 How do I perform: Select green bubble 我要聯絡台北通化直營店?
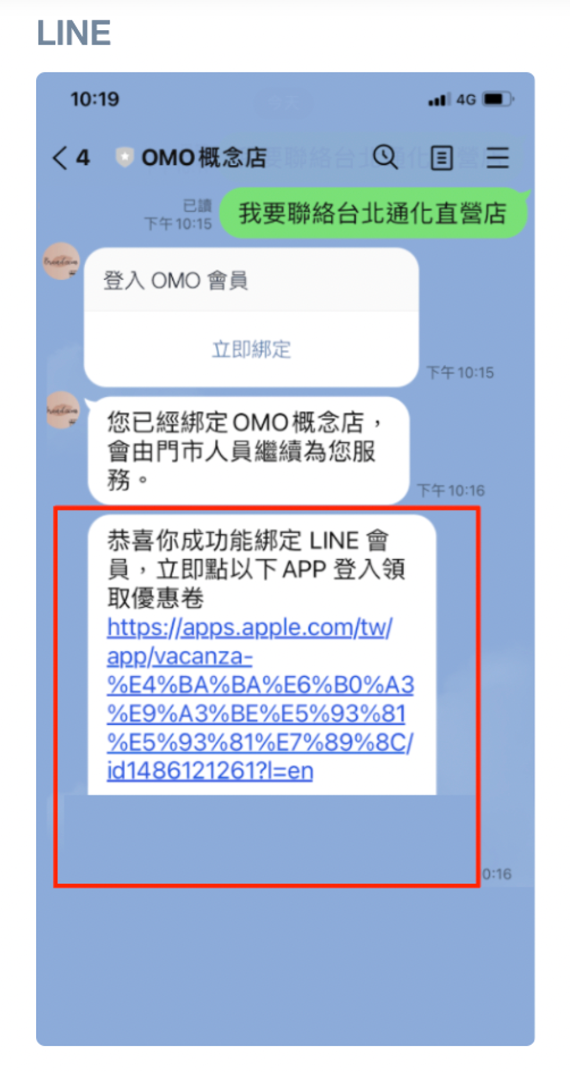tap(373, 213)
